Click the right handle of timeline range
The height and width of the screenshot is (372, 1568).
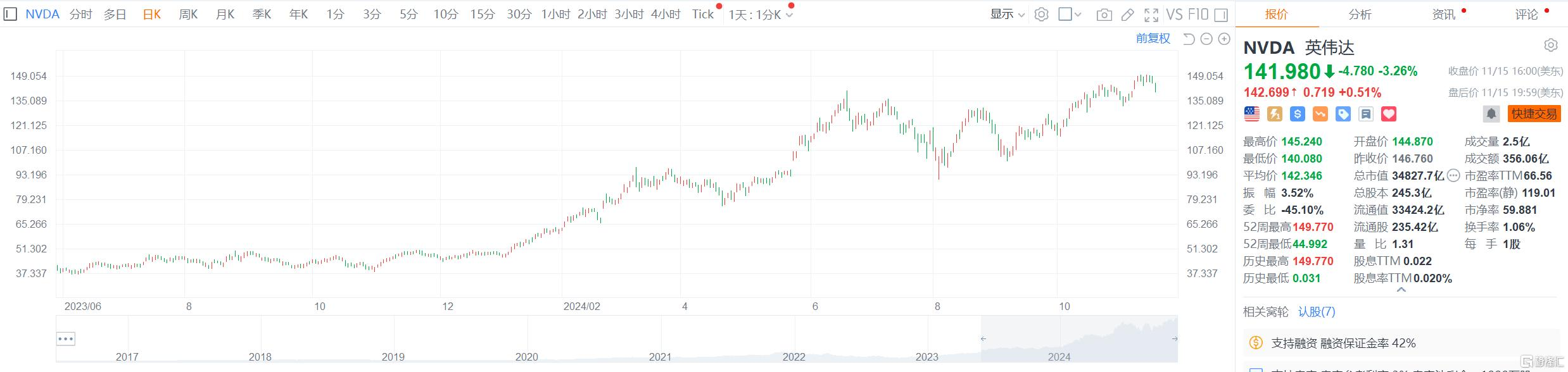[x=1175, y=338]
